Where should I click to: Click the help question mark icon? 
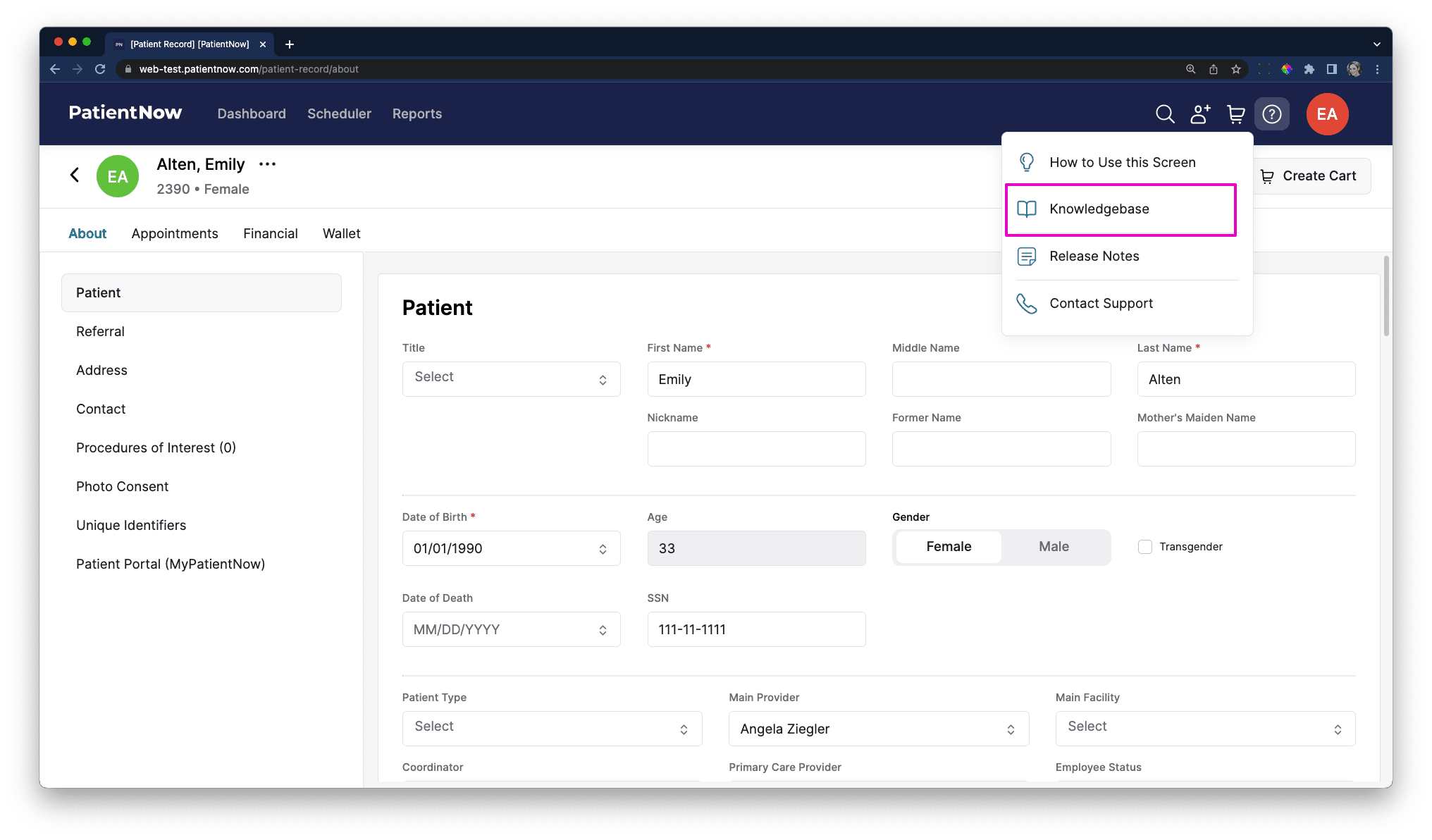click(1272, 113)
